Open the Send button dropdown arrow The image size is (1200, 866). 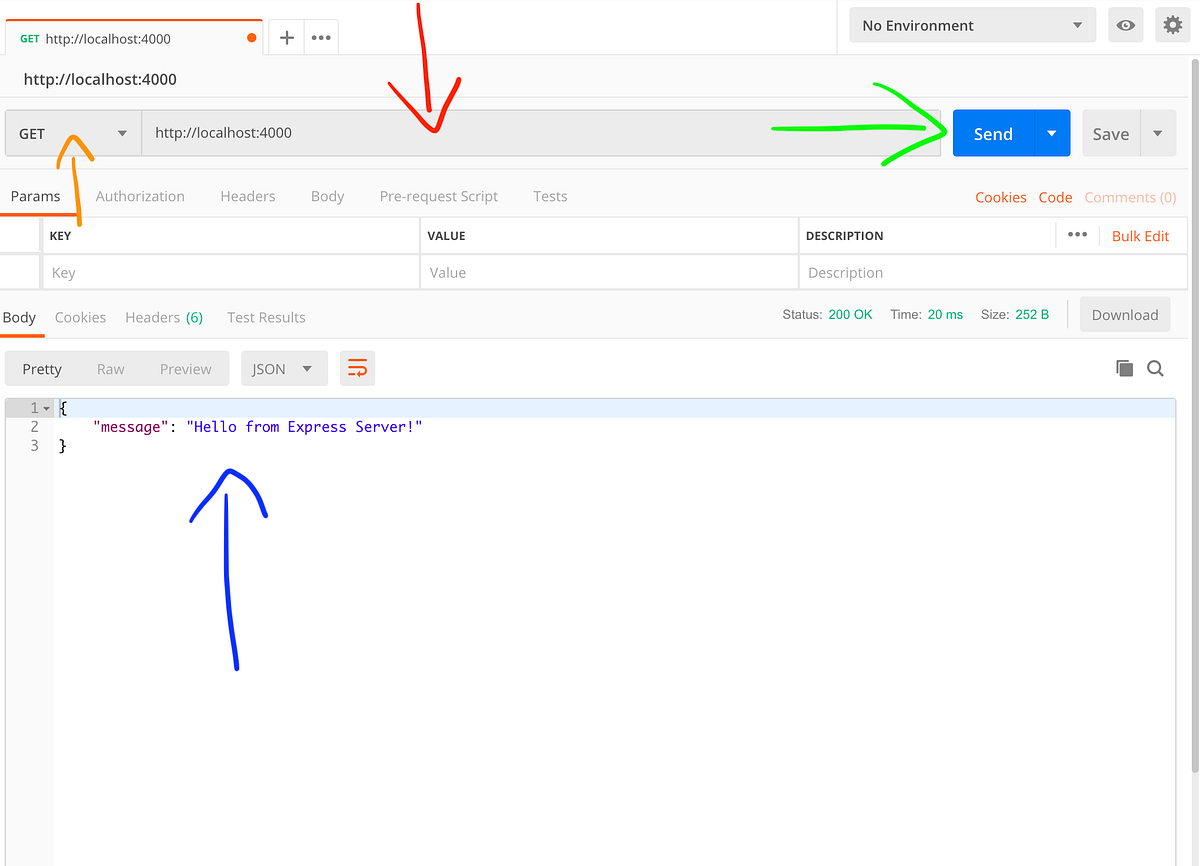click(x=1051, y=132)
